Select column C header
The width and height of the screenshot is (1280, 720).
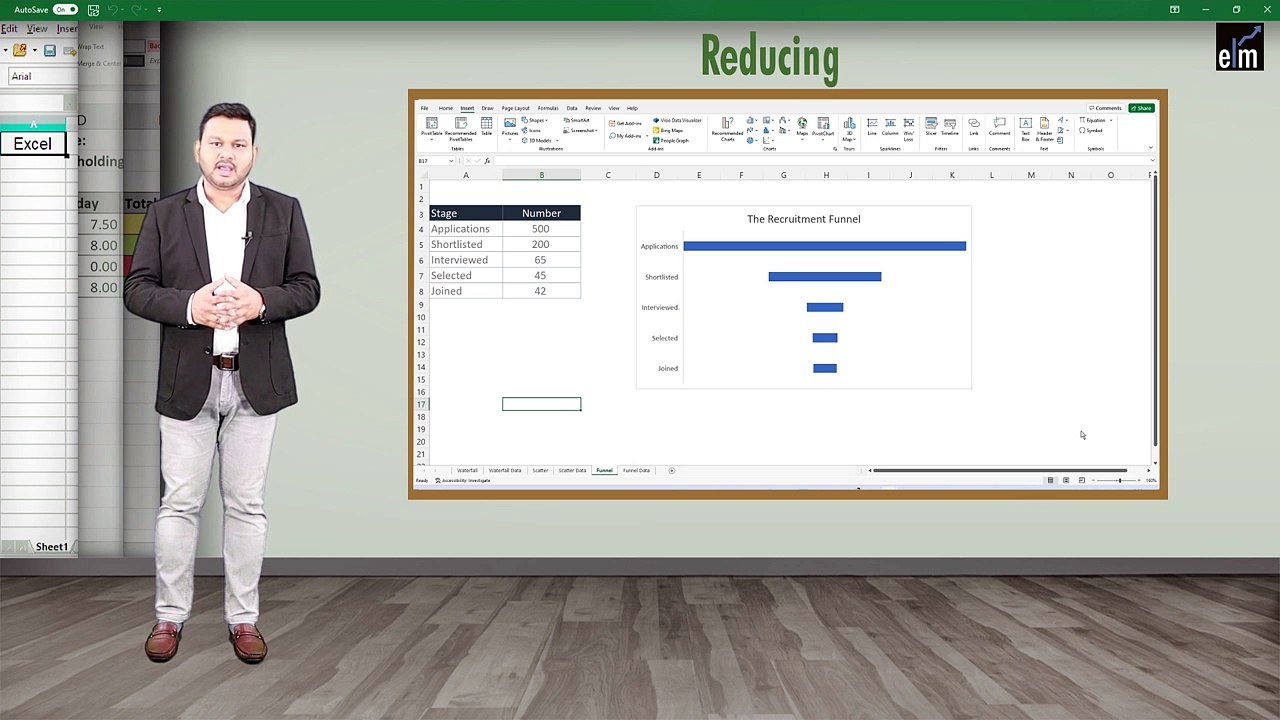coord(608,175)
